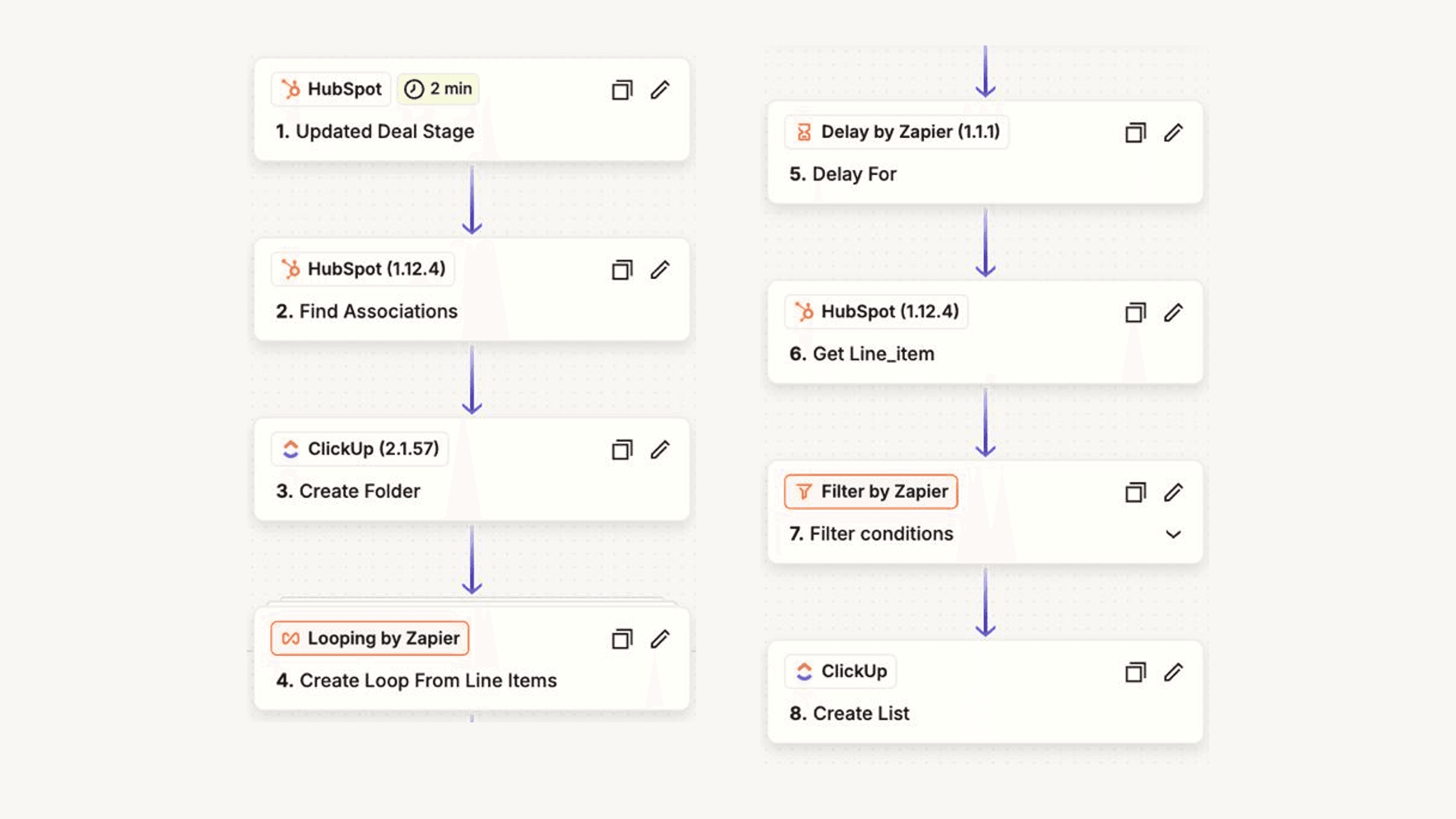Duplicate the Filter conditions step
The image size is (1456, 819).
(1136, 492)
